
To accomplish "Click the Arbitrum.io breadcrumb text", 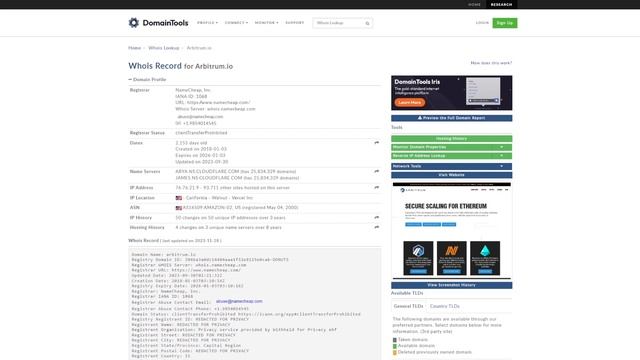I will coord(199,48).
